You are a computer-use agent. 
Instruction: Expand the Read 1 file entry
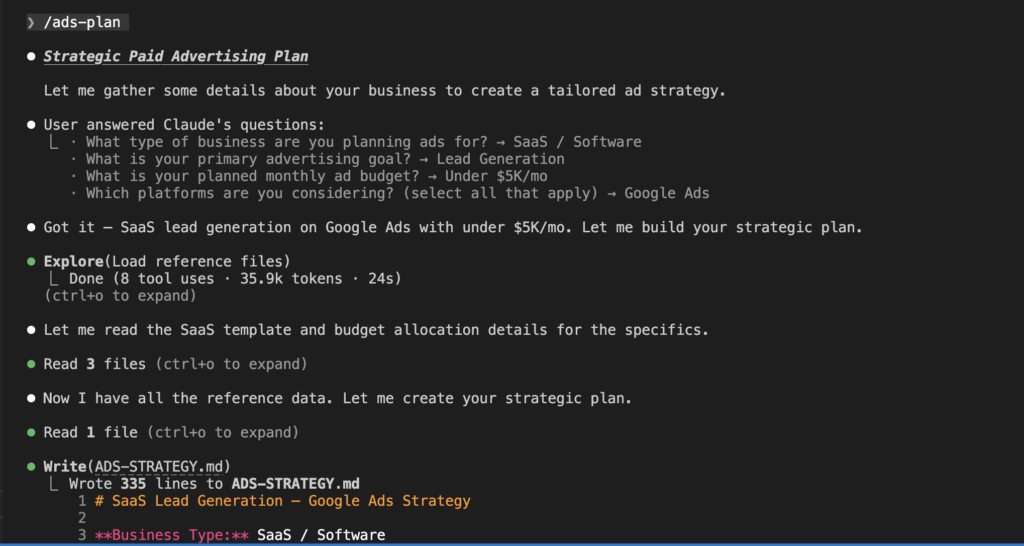pos(222,432)
